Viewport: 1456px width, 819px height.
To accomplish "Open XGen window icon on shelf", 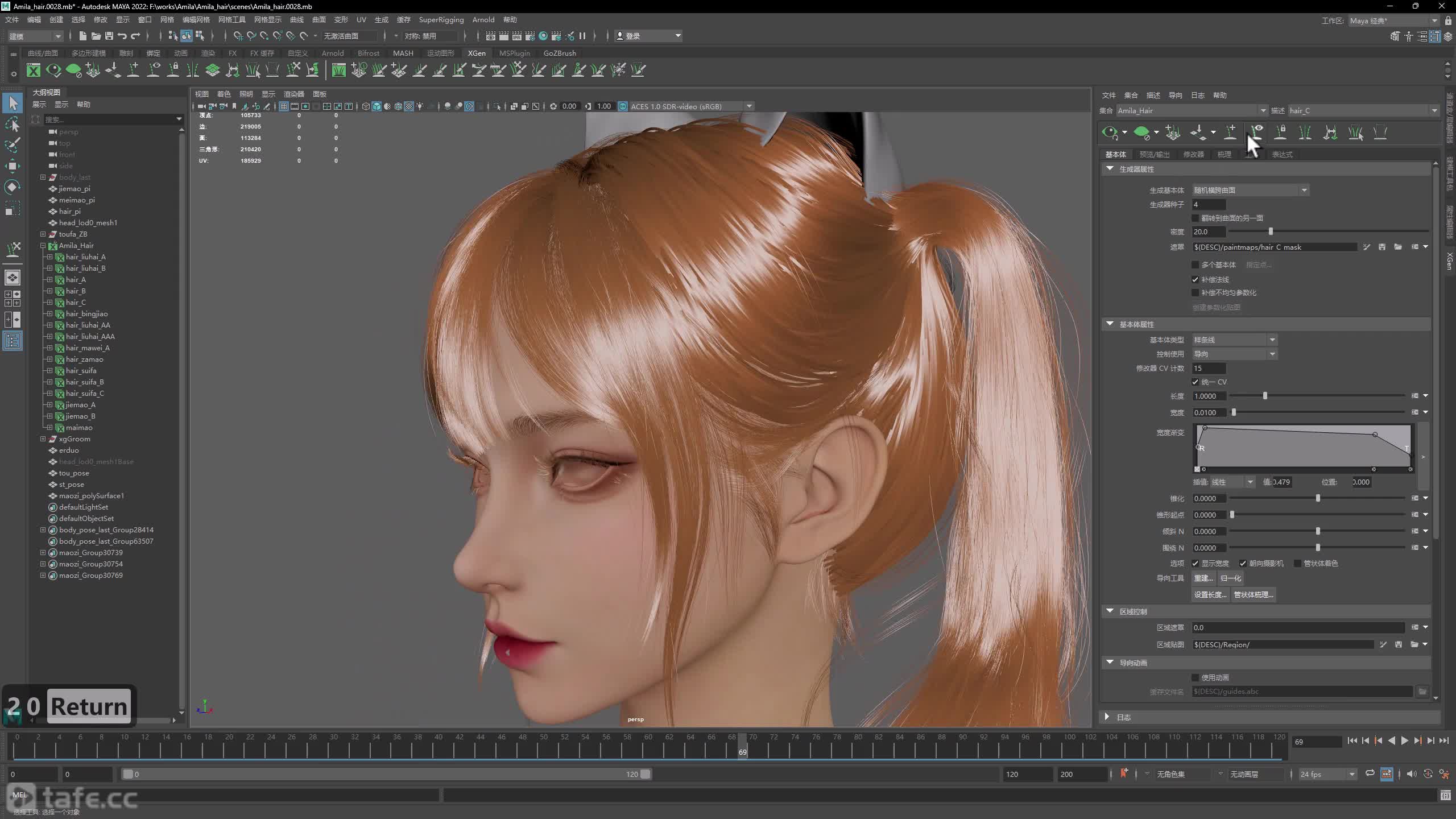I will 34,70.
